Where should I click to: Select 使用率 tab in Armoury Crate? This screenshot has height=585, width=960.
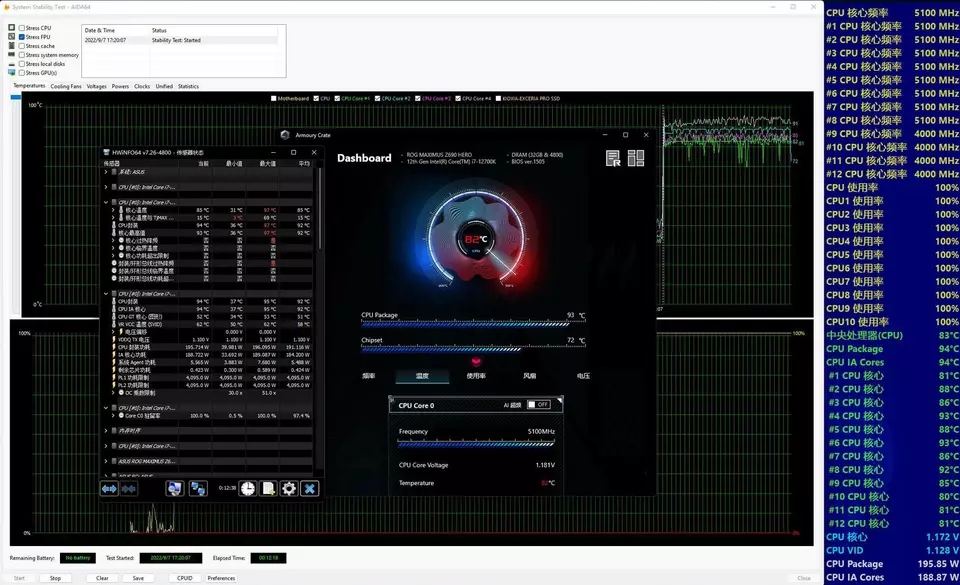tap(476, 376)
